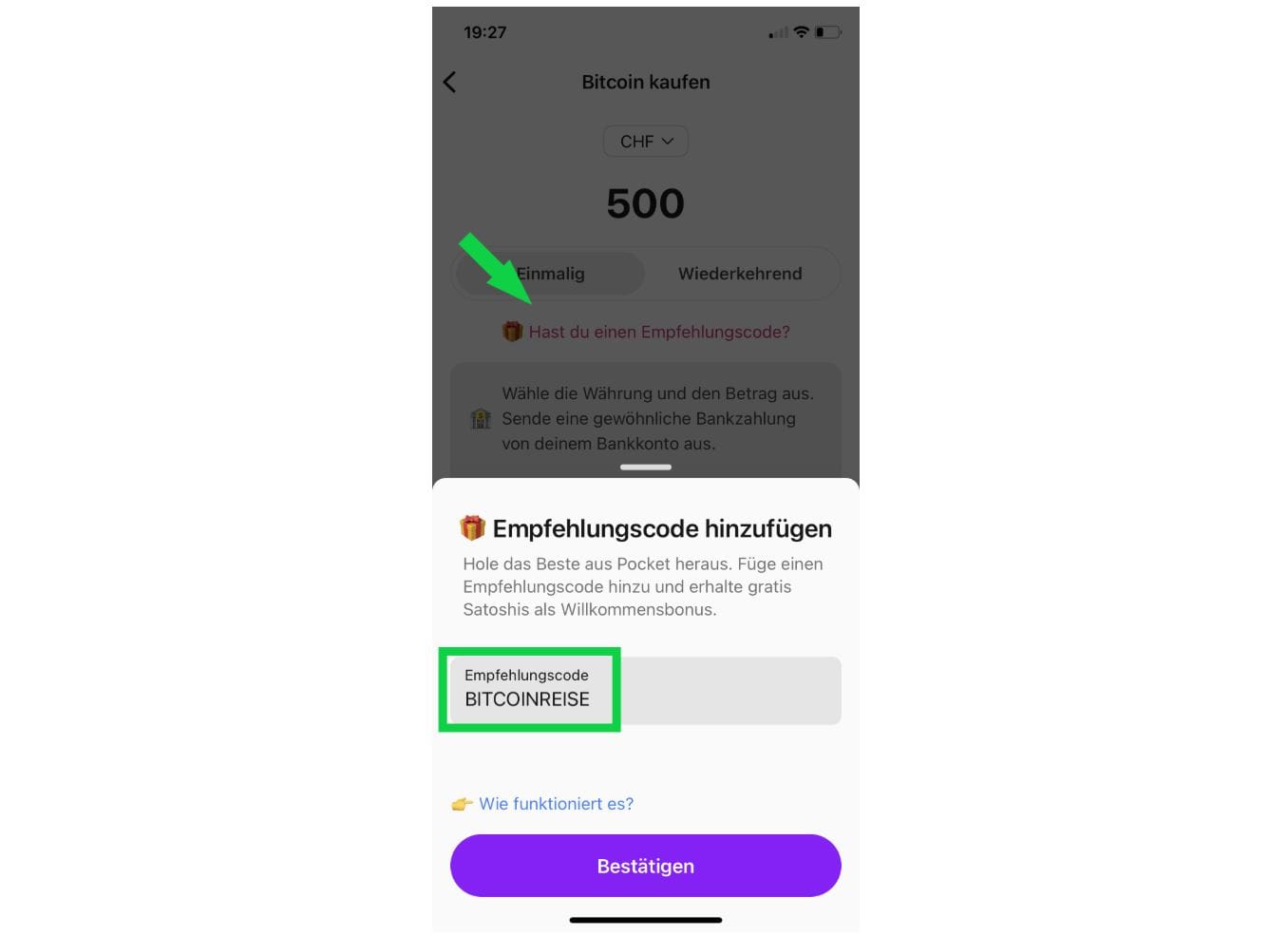Click the bank building icon
1288x936 pixels.
481,418
